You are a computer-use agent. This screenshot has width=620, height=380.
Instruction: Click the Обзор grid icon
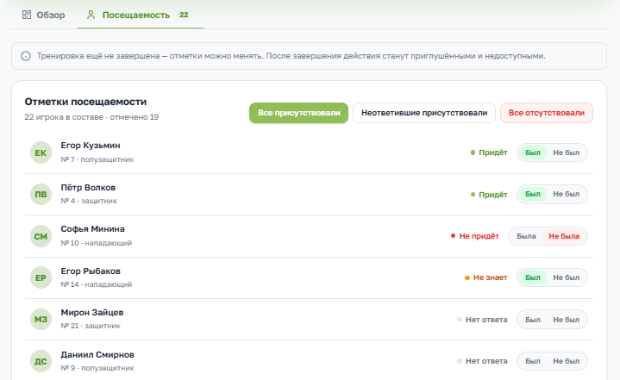click(26, 15)
